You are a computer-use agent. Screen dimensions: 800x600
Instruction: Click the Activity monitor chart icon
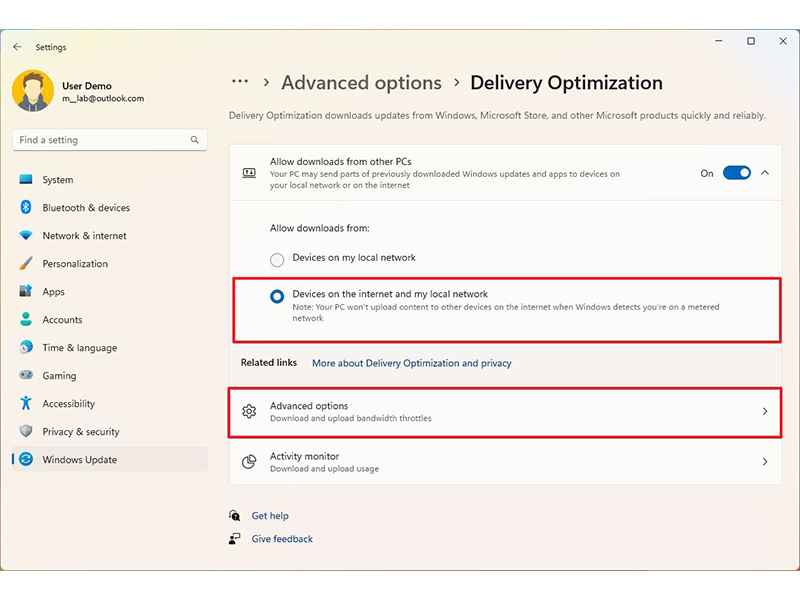[249, 462]
